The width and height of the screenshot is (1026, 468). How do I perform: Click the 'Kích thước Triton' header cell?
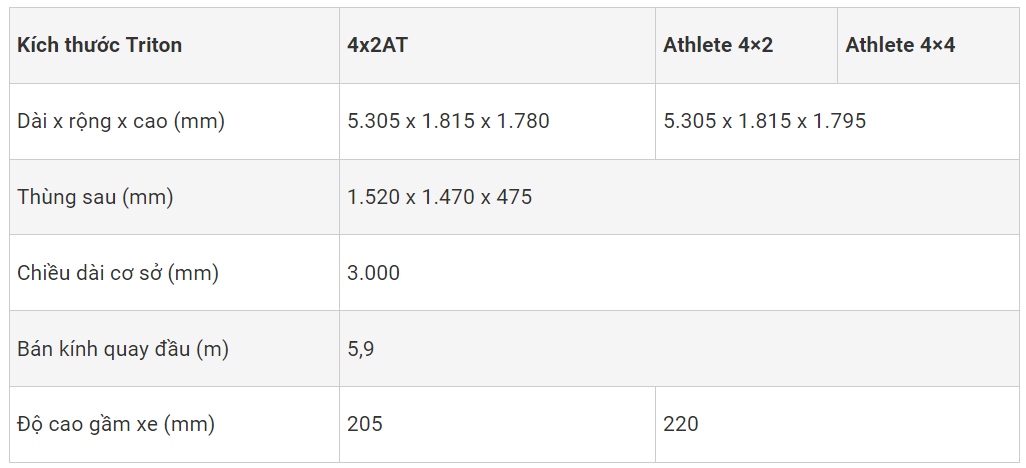pos(100,45)
